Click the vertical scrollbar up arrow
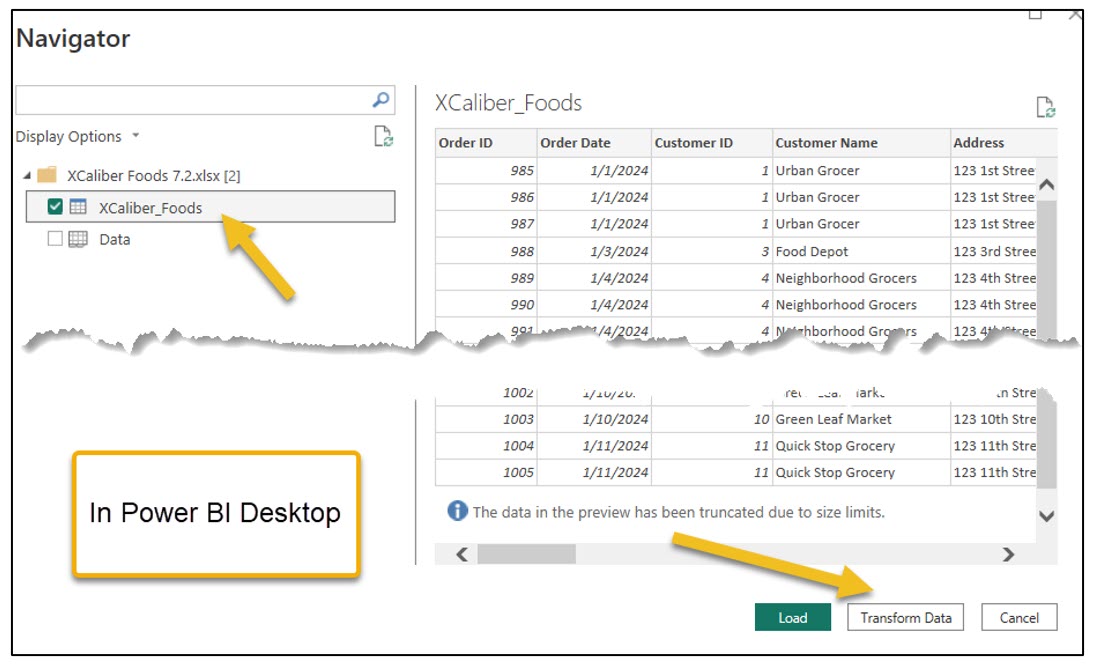 coord(1046,185)
